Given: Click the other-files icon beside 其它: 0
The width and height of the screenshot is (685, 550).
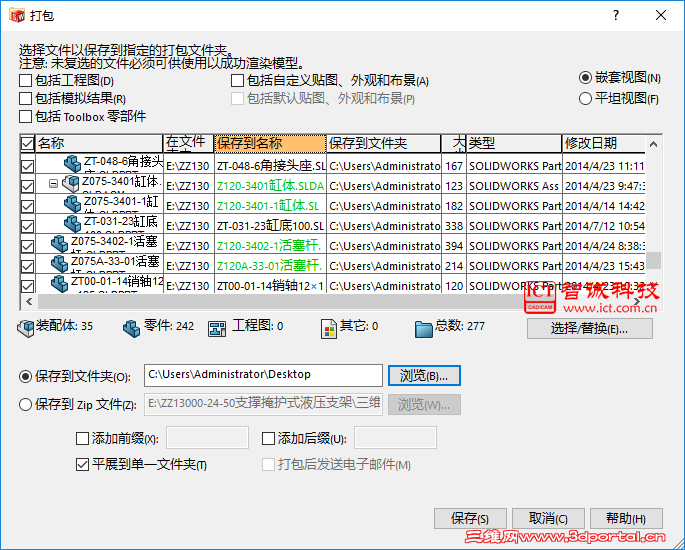Looking at the screenshot, I should pyautogui.click(x=329, y=329).
